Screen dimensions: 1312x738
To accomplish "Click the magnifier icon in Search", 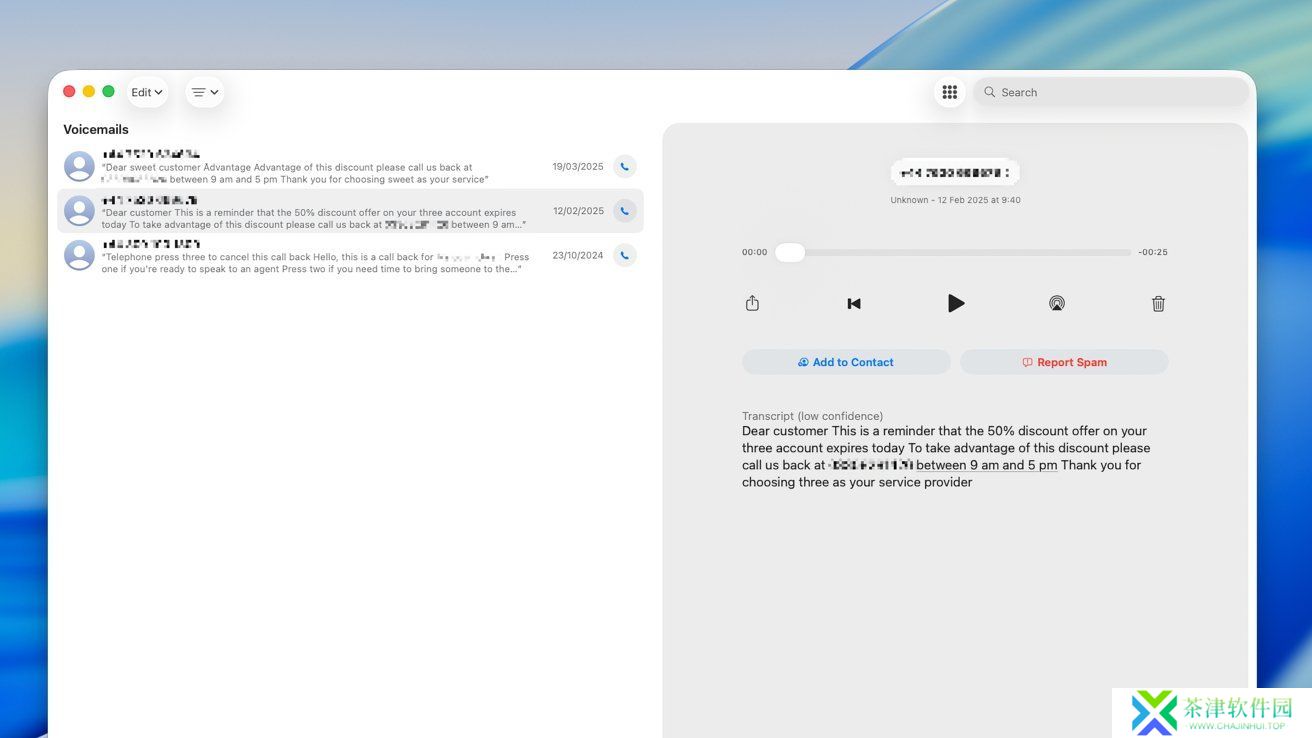I will (x=990, y=92).
